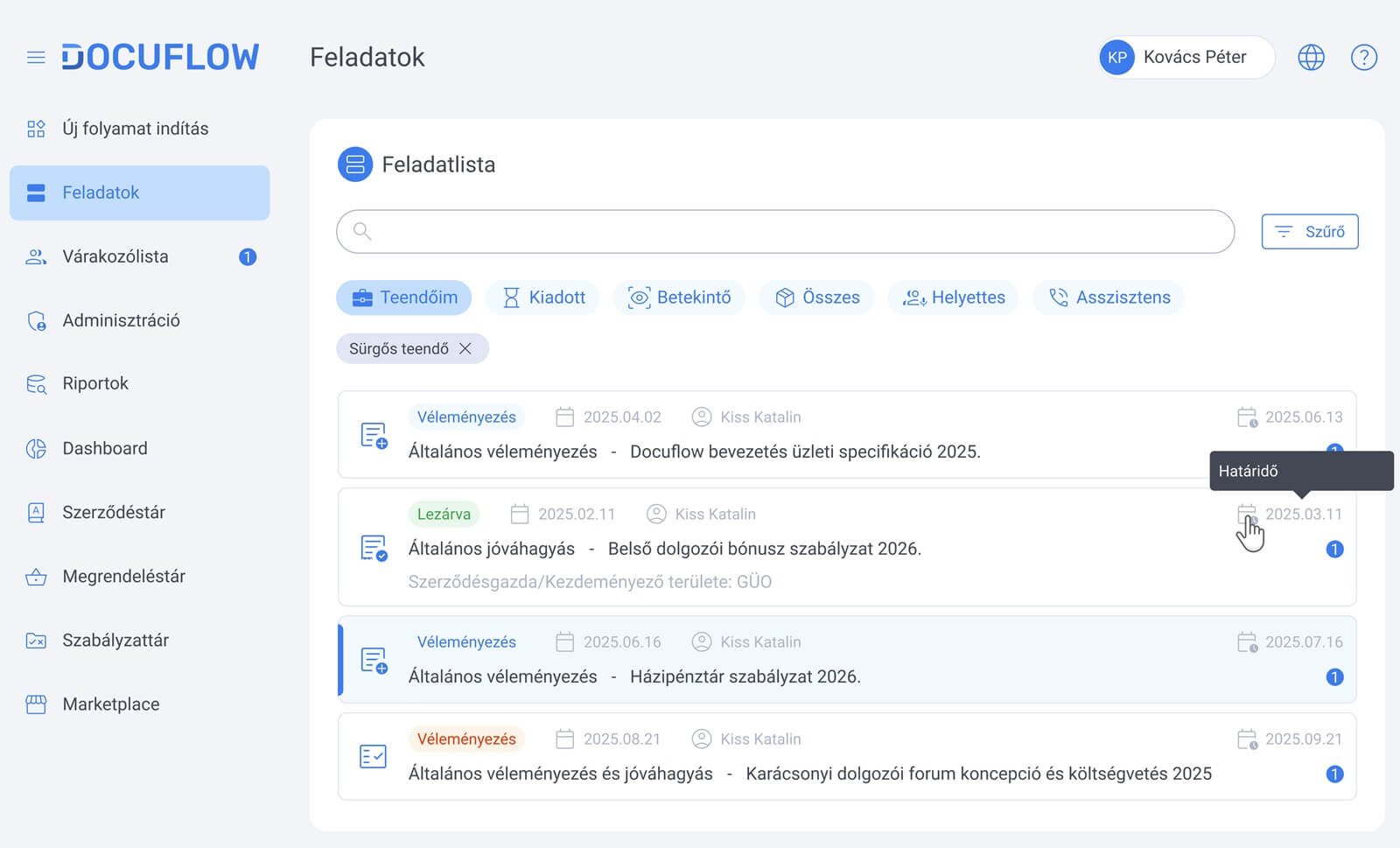Click the help question mark icon
Viewport: 1400px width, 848px height.
[1363, 58]
